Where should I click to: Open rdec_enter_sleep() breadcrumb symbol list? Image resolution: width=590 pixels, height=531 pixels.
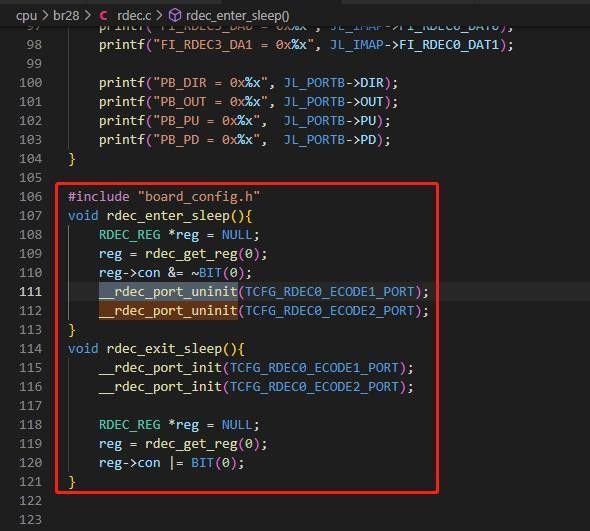pos(237,16)
